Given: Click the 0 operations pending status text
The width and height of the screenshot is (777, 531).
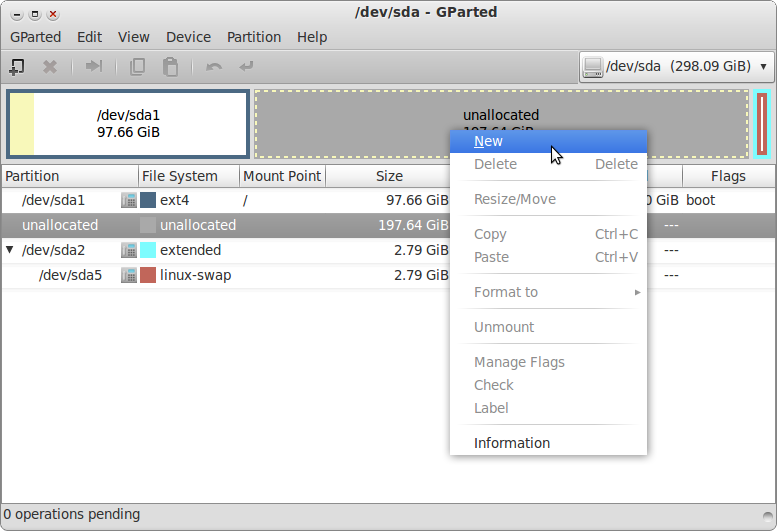Looking at the screenshot, I should 72,514.
